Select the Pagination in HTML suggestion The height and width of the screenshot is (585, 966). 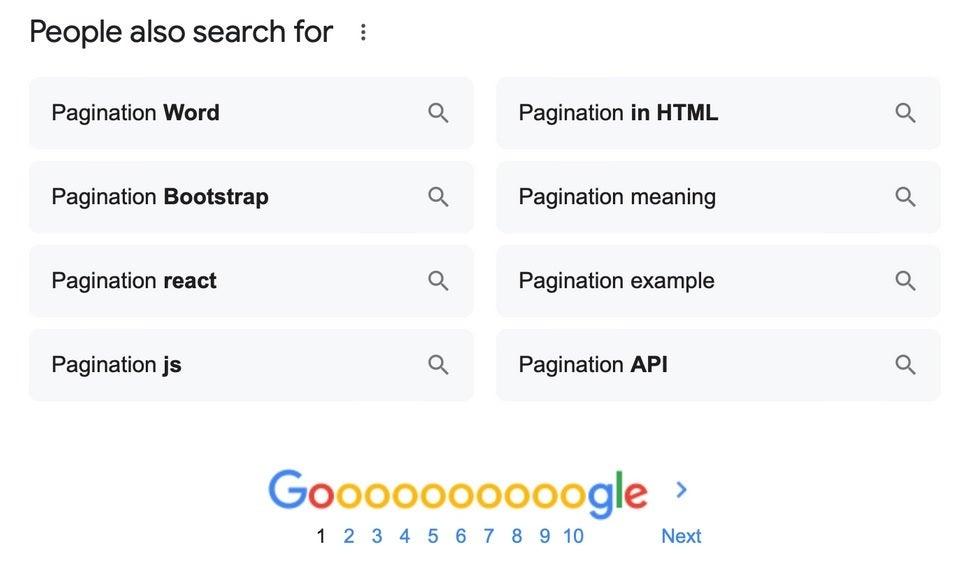pos(618,113)
